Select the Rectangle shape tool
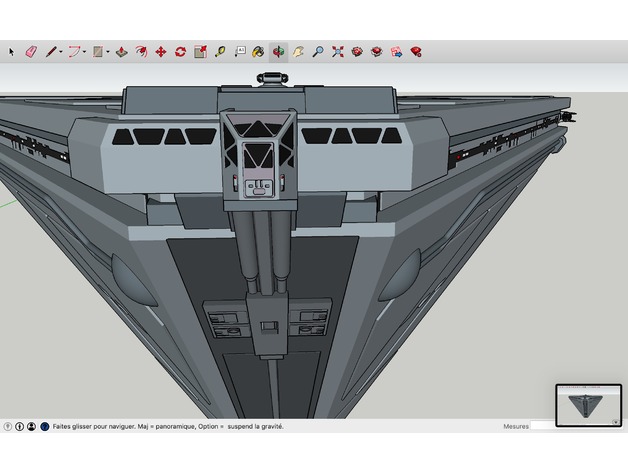 [x=98, y=52]
